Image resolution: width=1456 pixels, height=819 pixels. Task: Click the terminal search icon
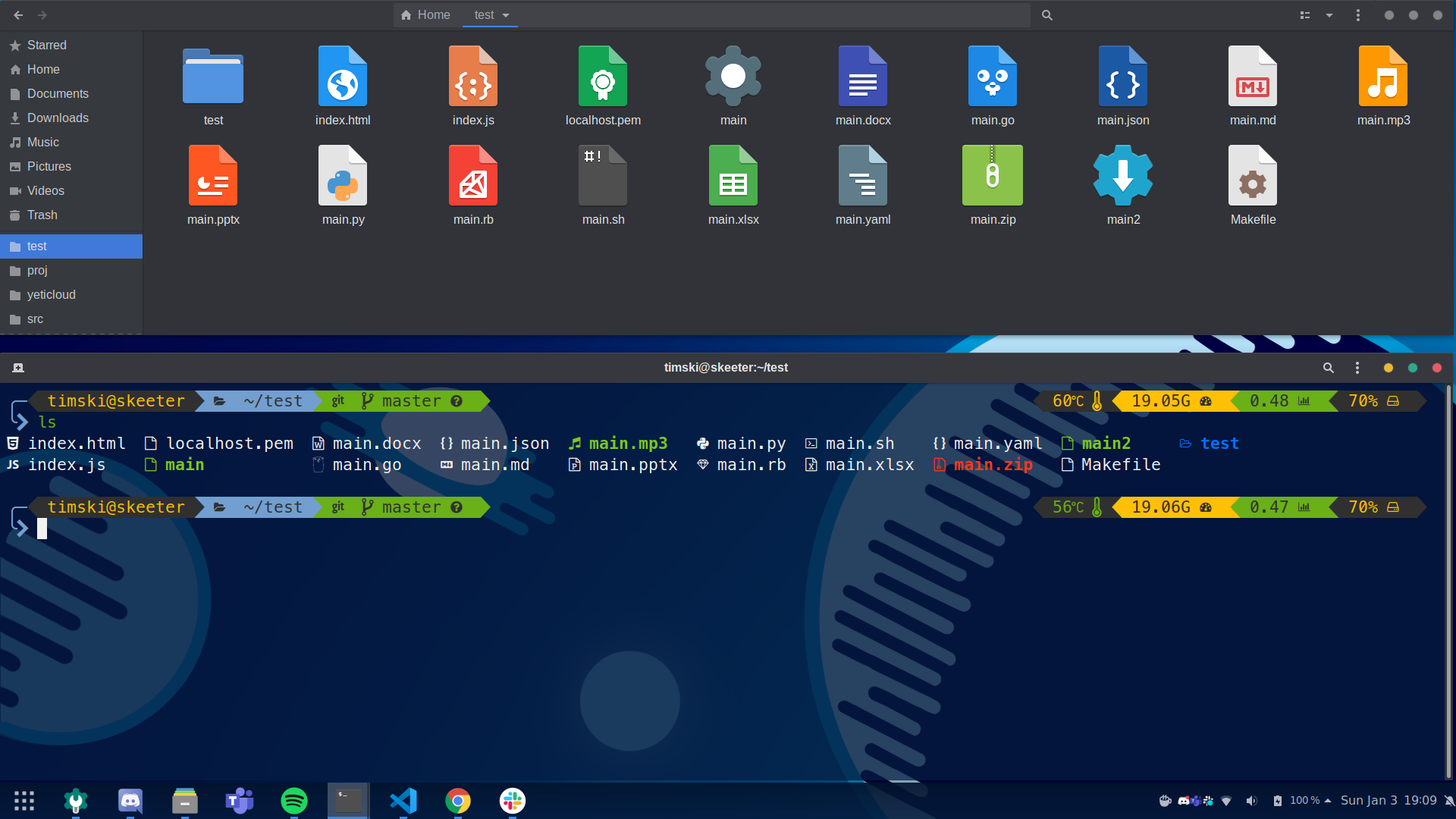point(1329,368)
